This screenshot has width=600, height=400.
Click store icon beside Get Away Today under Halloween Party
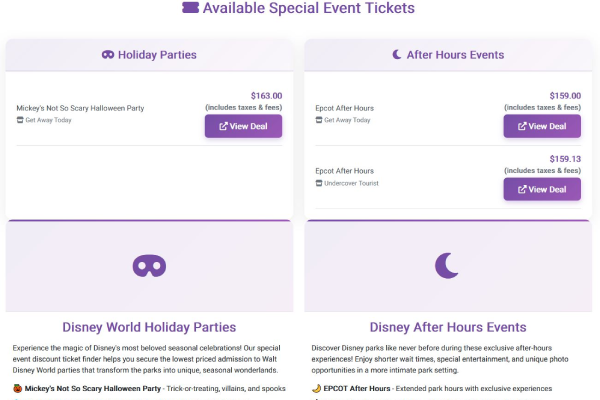(20, 120)
